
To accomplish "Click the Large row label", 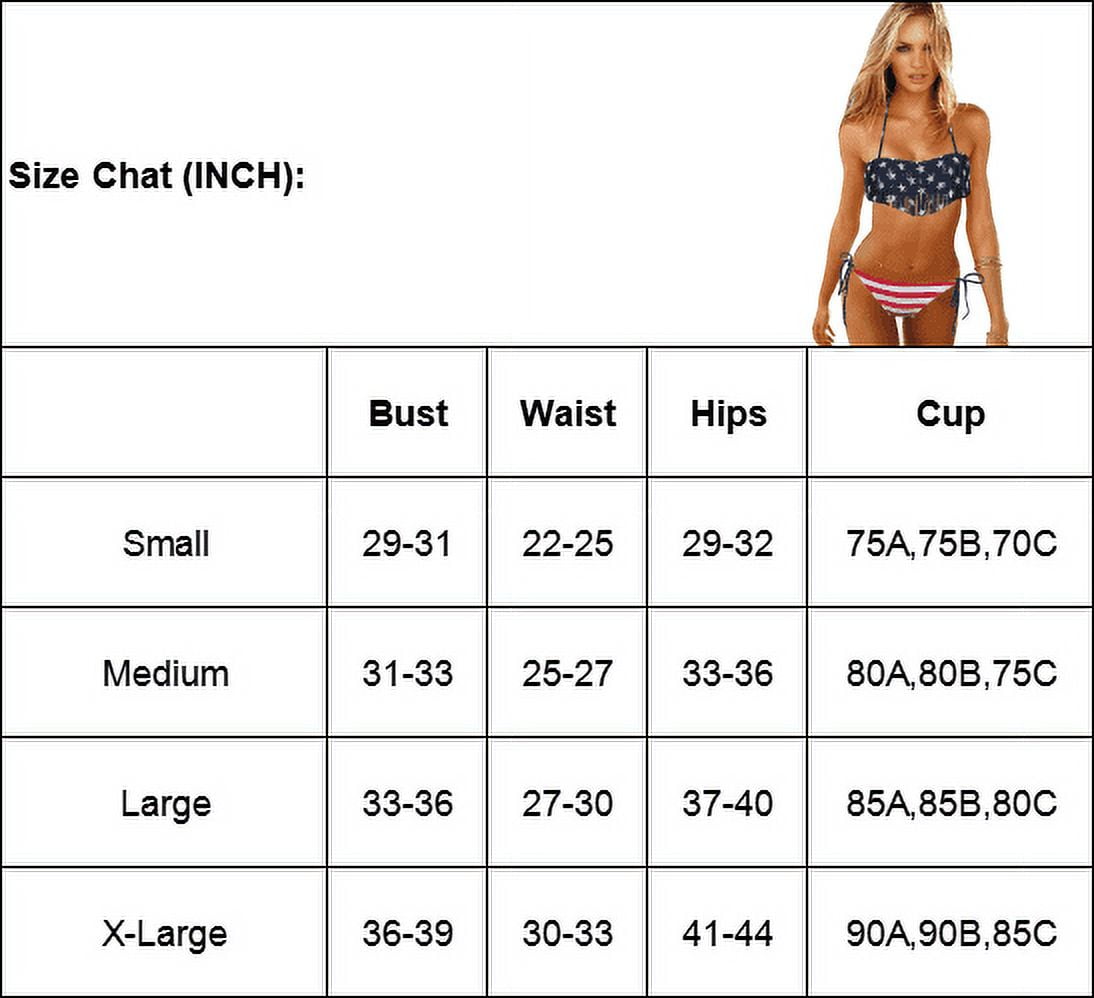I will (165, 803).
